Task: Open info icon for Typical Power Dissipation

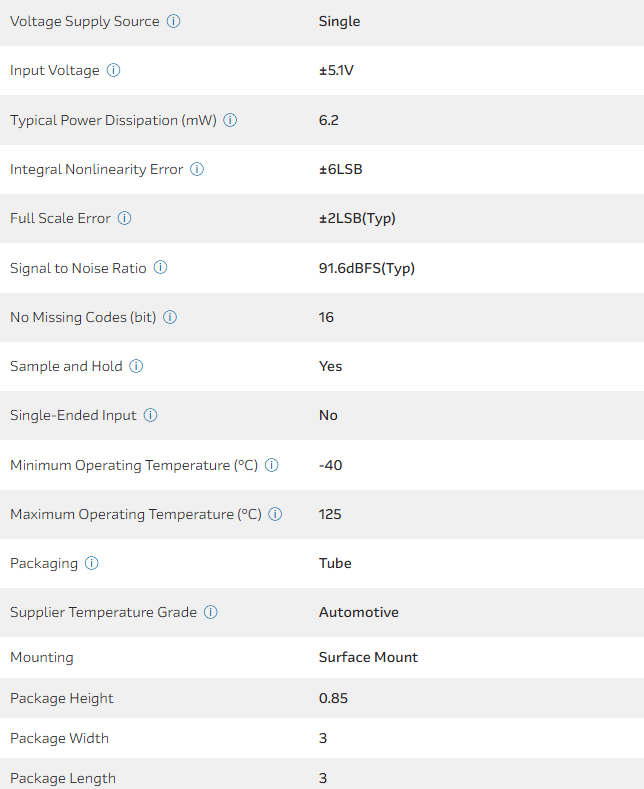Action: point(230,120)
